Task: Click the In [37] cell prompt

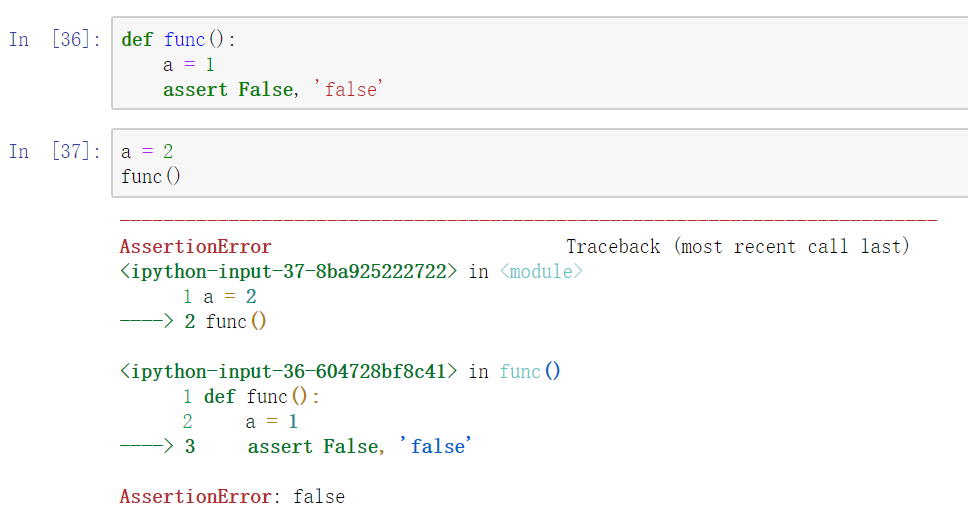Action: pyautogui.click(x=54, y=151)
